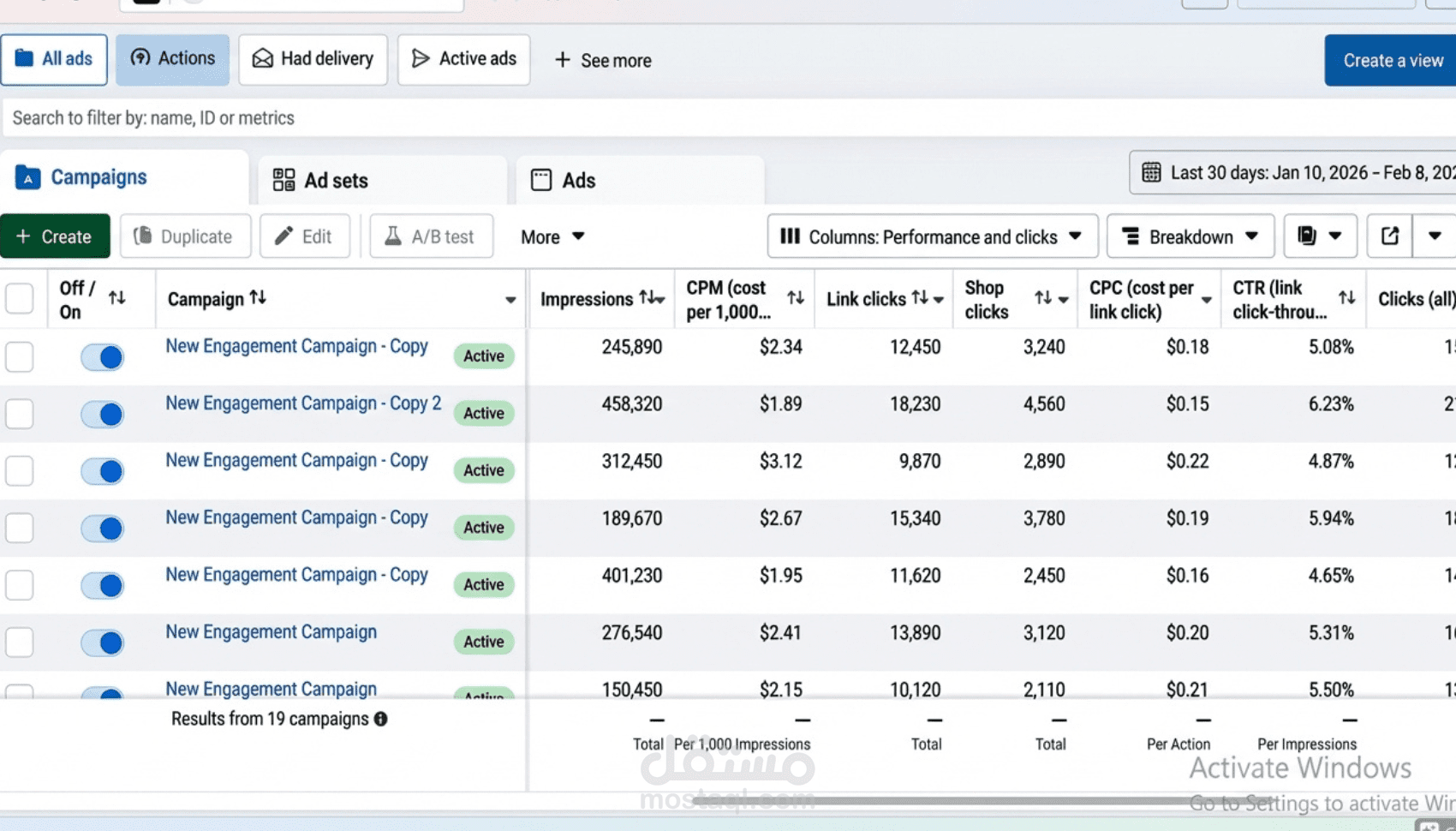Click the calendar icon in date range
This screenshot has width=1456, height=831.
click(1152, 173)
